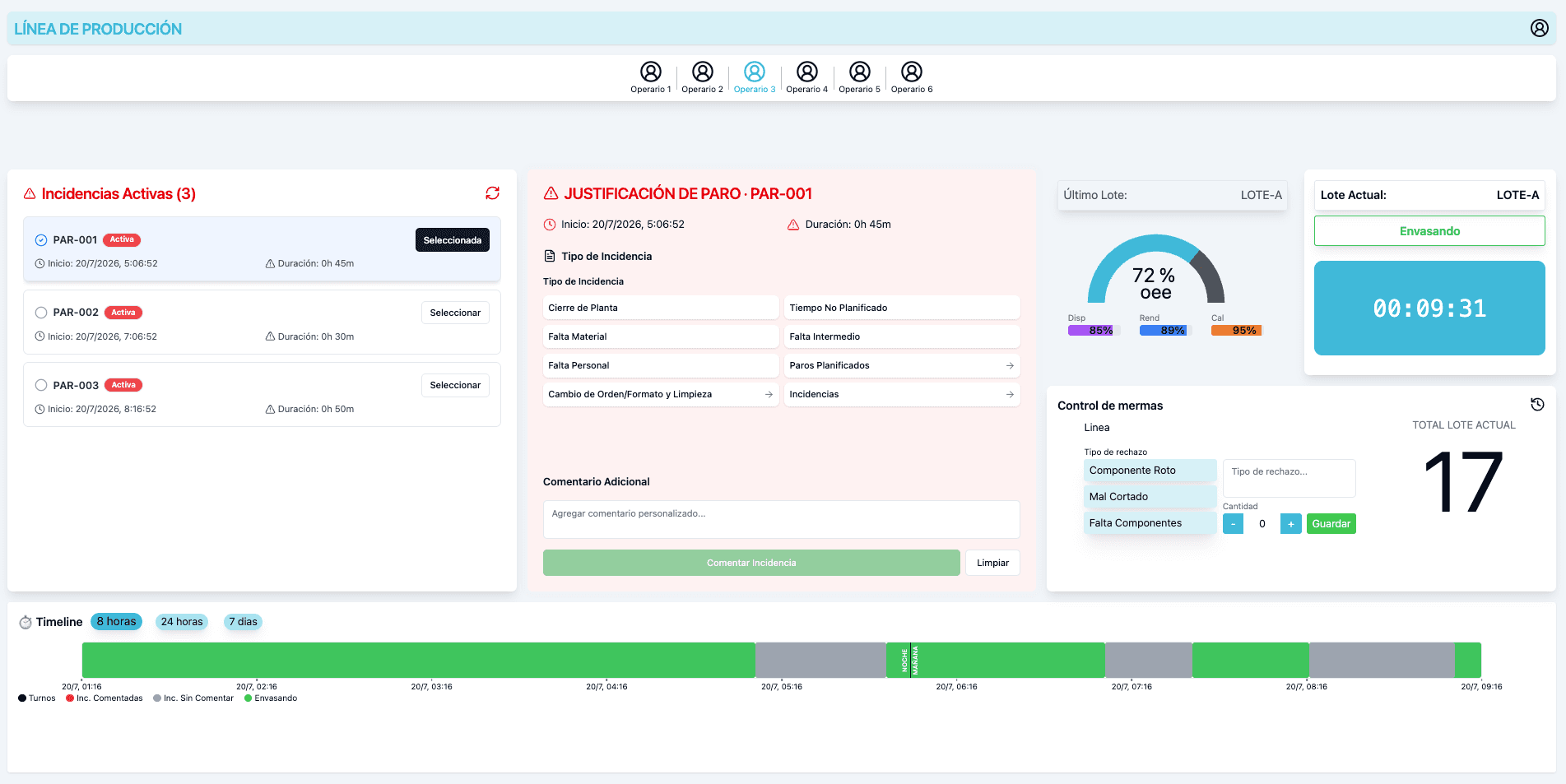Click the user profile icon in header

[1539, 28]
